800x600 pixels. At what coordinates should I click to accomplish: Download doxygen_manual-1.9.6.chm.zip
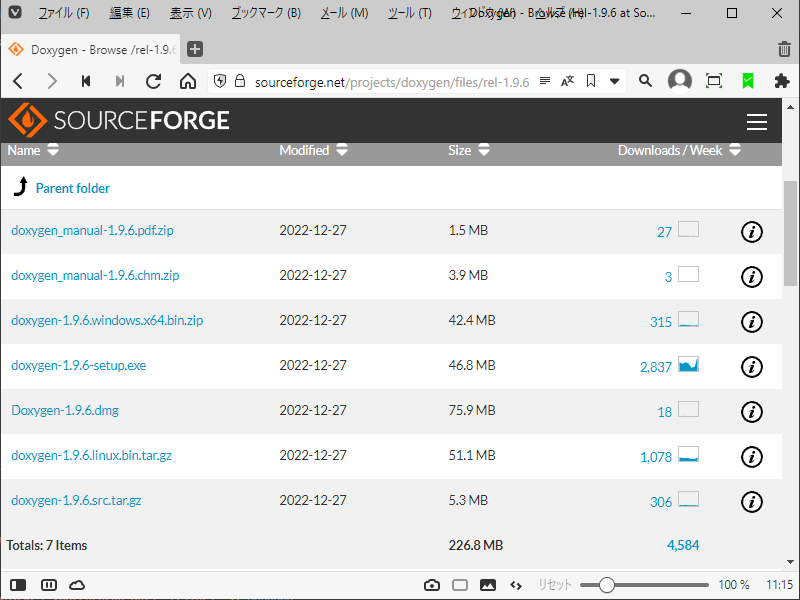click(95, 276)
